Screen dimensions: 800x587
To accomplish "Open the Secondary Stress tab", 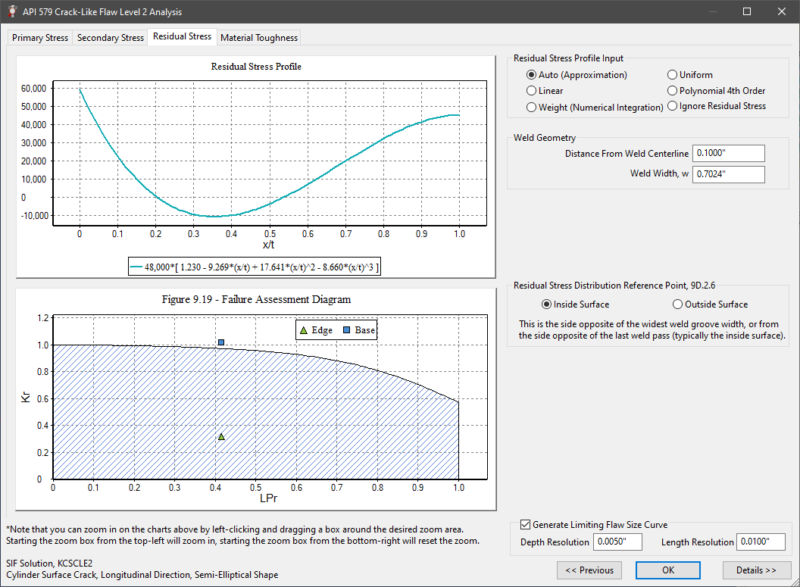I will pyautogui.click(x=110, y=37).
